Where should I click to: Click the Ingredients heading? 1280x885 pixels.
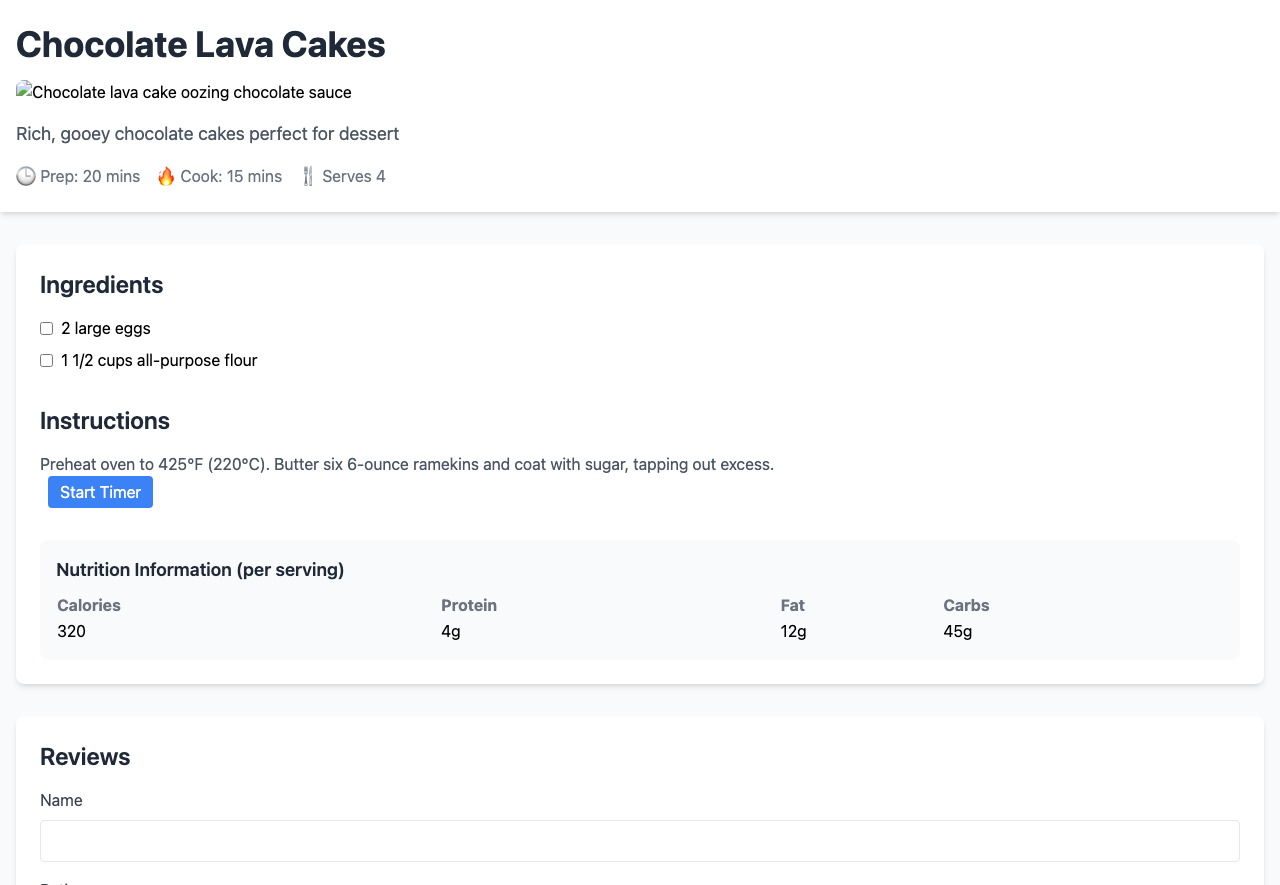coord(101,285)
